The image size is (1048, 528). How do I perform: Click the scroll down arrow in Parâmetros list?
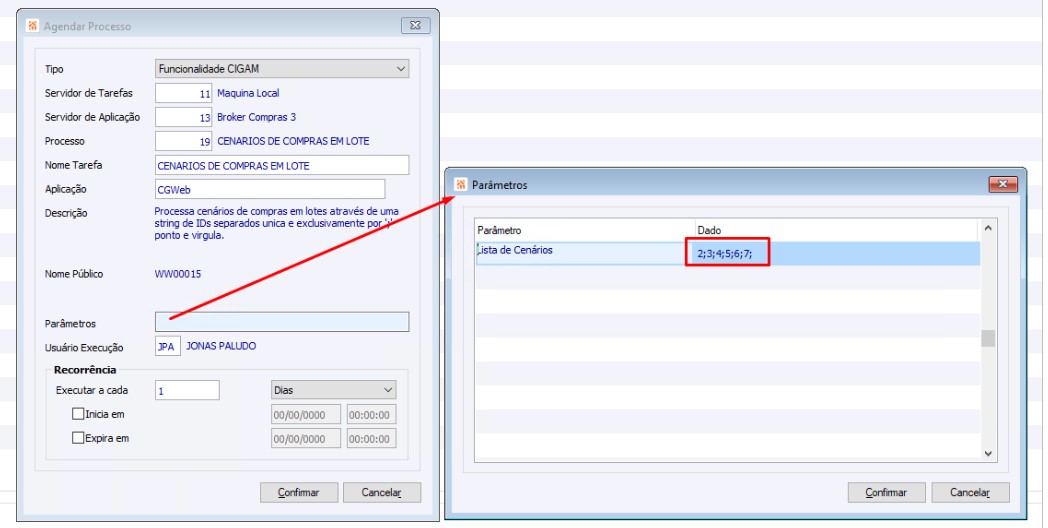pos(989,454)
